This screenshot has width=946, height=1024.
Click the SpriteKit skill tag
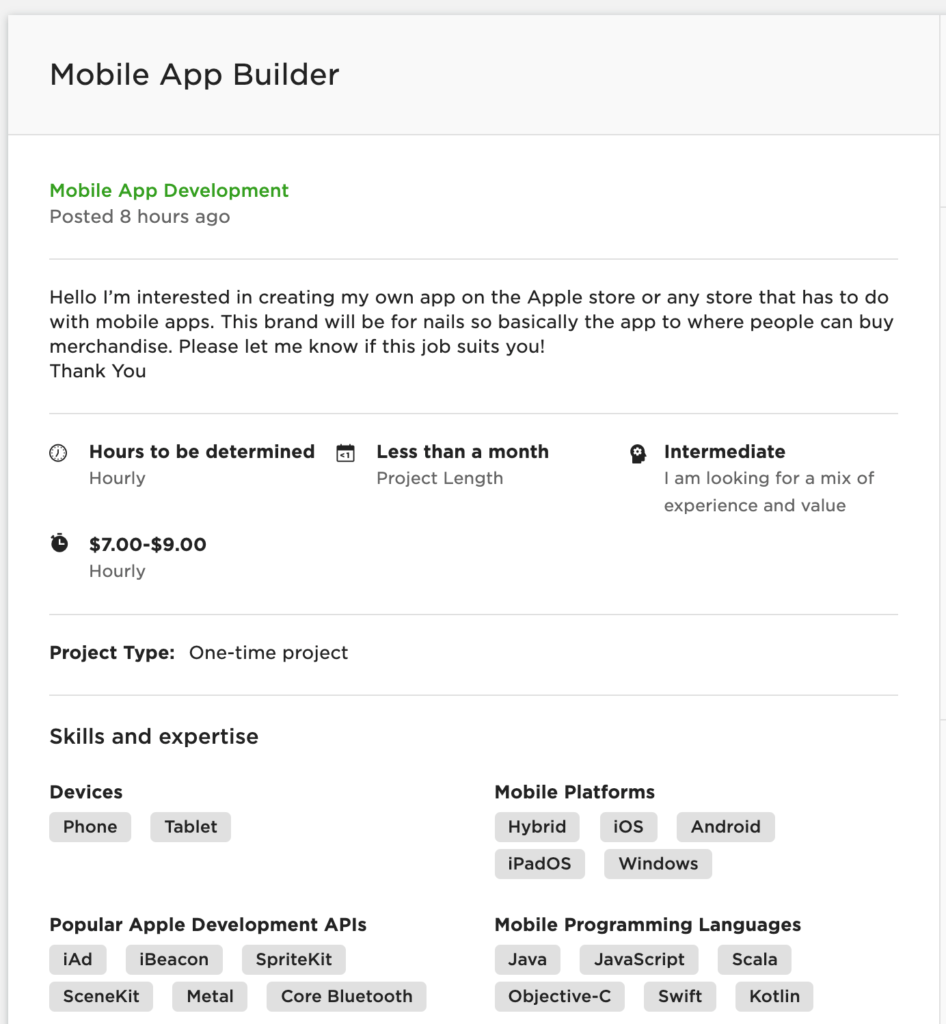294,960
